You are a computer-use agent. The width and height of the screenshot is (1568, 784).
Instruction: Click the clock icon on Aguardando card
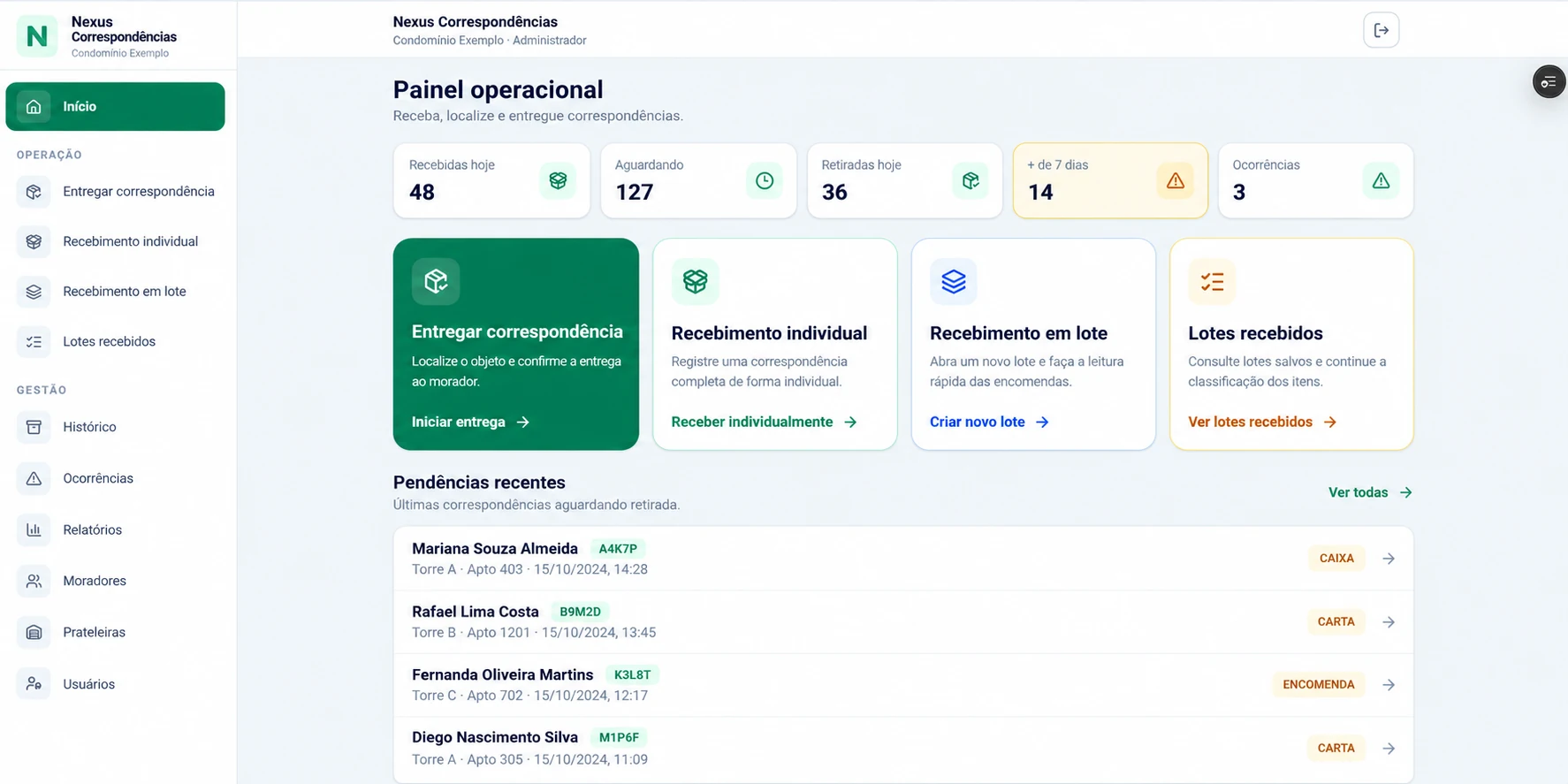[765, 180]
